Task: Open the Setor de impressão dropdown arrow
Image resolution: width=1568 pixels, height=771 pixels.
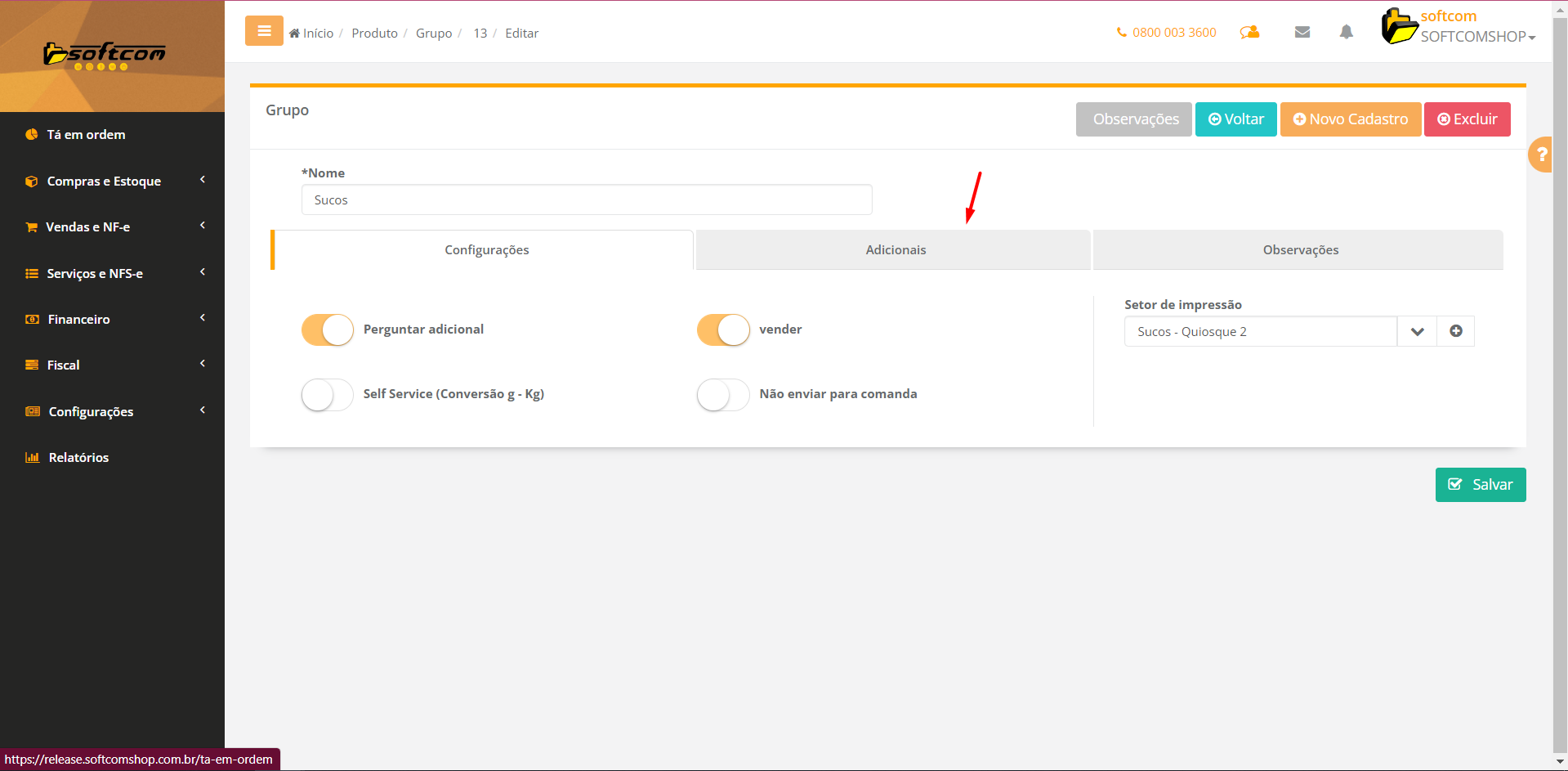Action: pyautogui.click(x=1417, y=331)
